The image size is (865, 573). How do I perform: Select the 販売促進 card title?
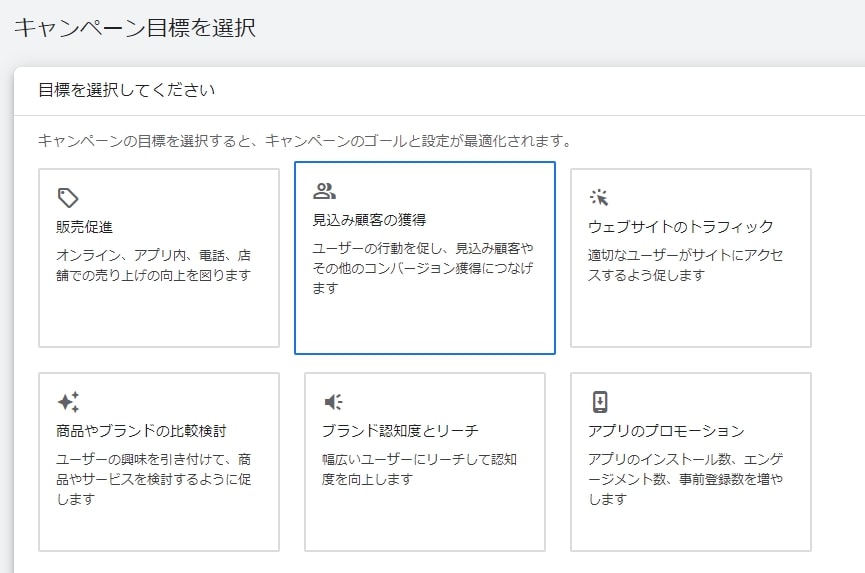tap(84, 227)
